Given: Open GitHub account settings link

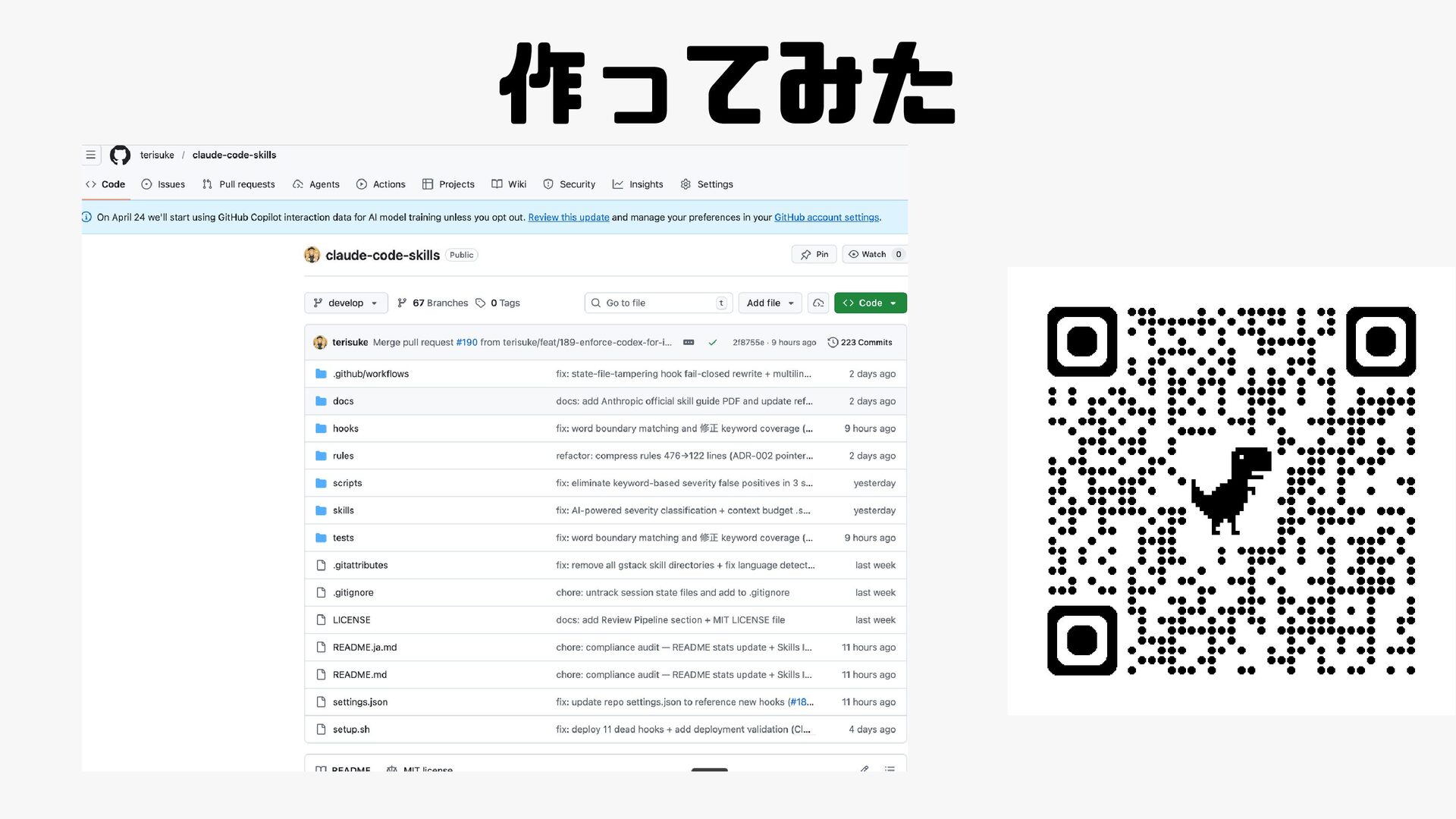Looking at the screenshot, I should (826, 218).
